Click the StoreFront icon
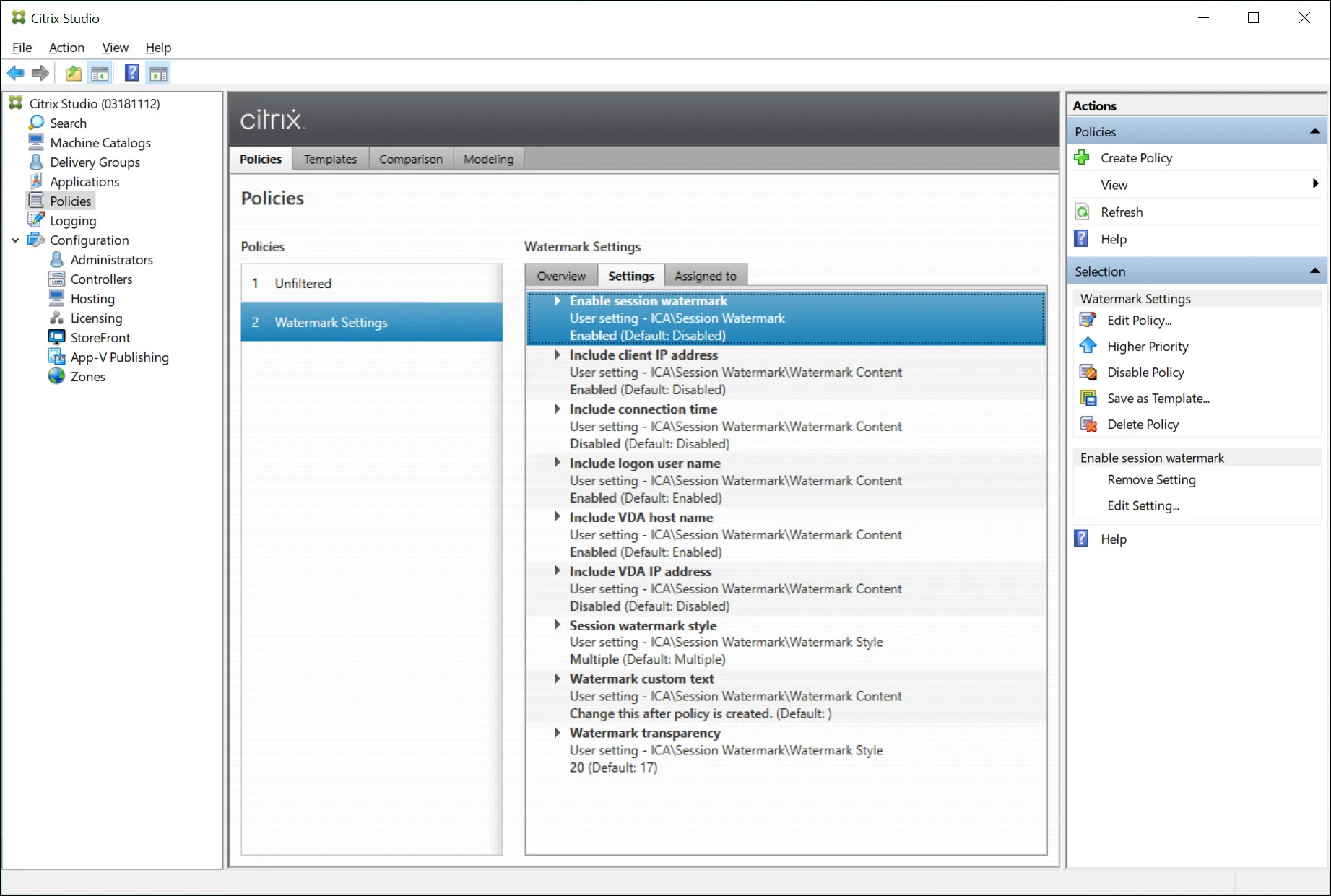Image resolution: width=1331 pixels, height=896 pixels. click(57, 337)
